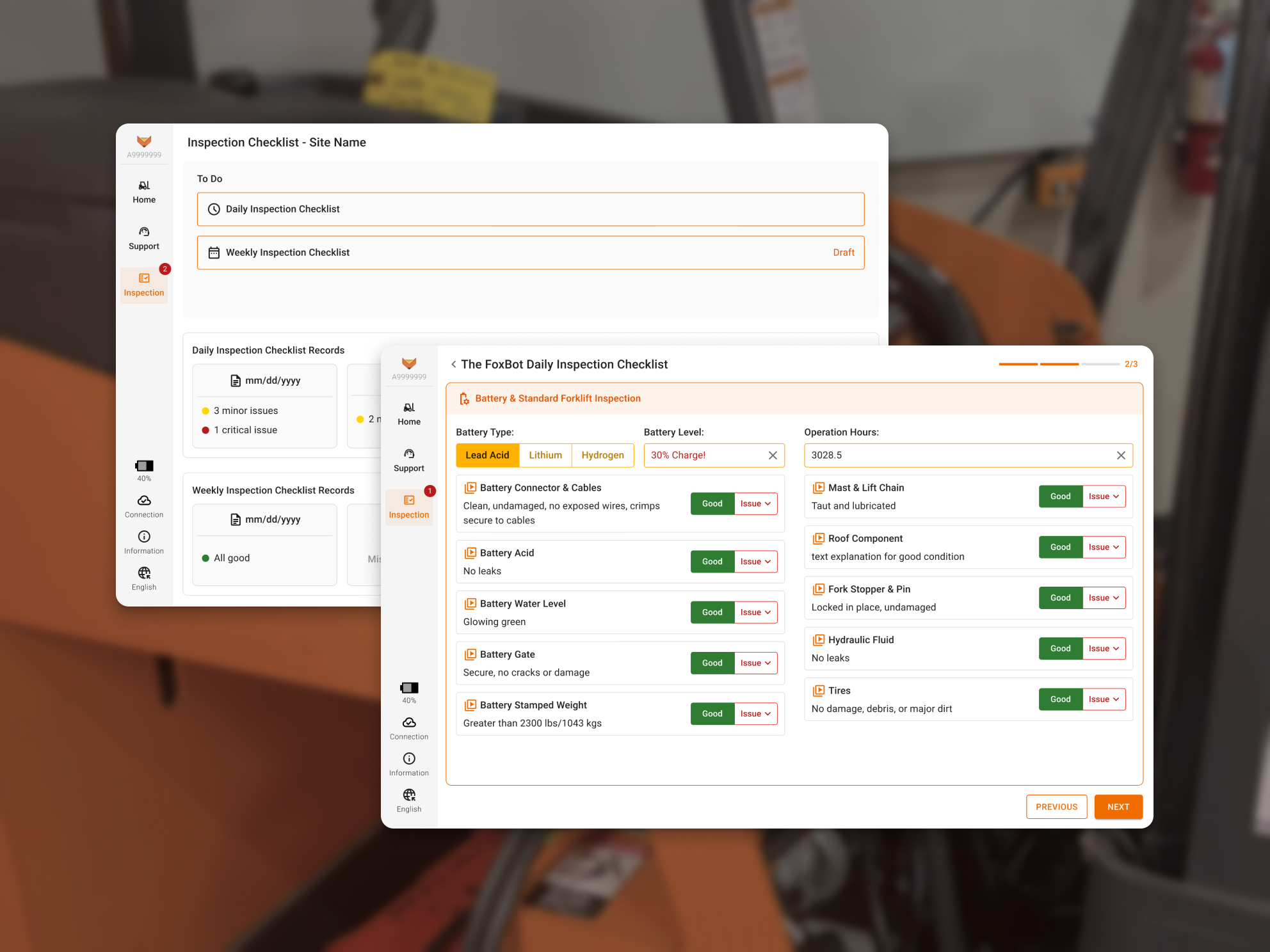
Task: Open video guide icon beside Tires
Action: [819, 690]
